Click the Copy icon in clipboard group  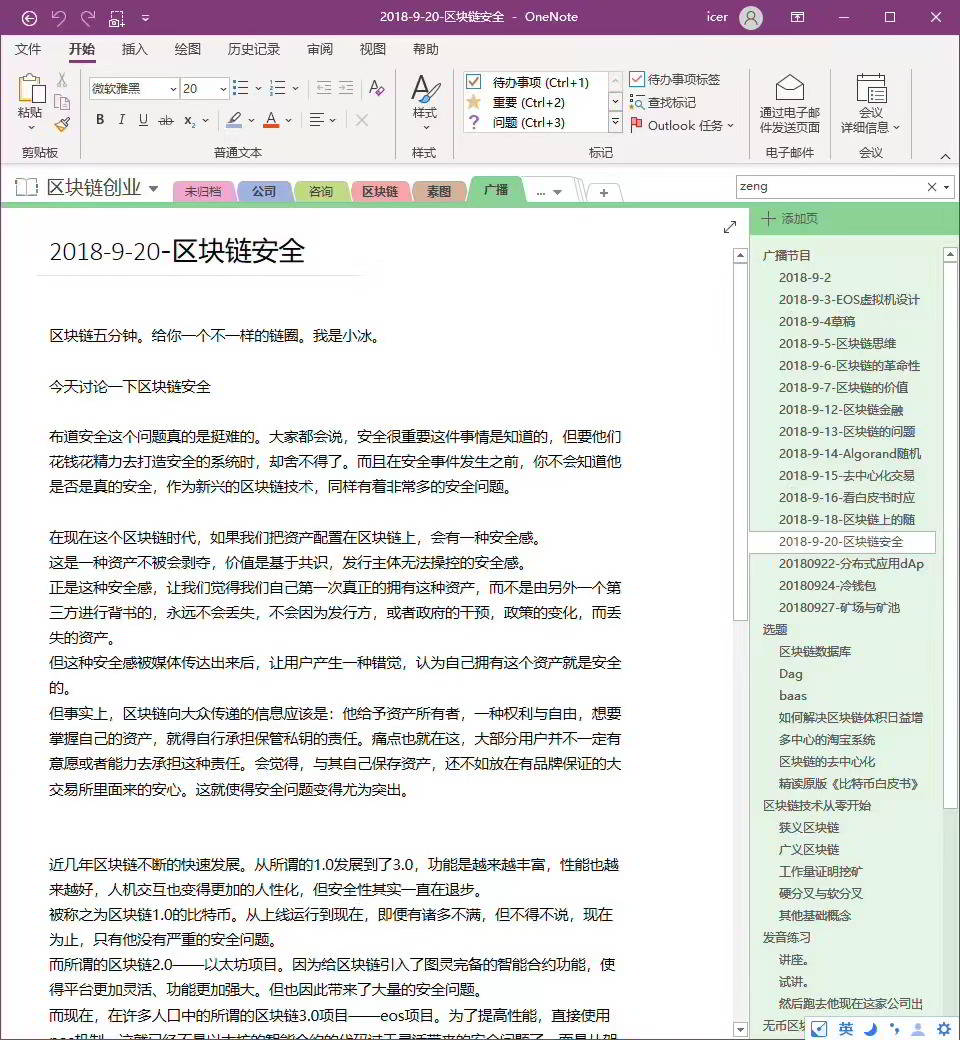[x=62, y=101]
